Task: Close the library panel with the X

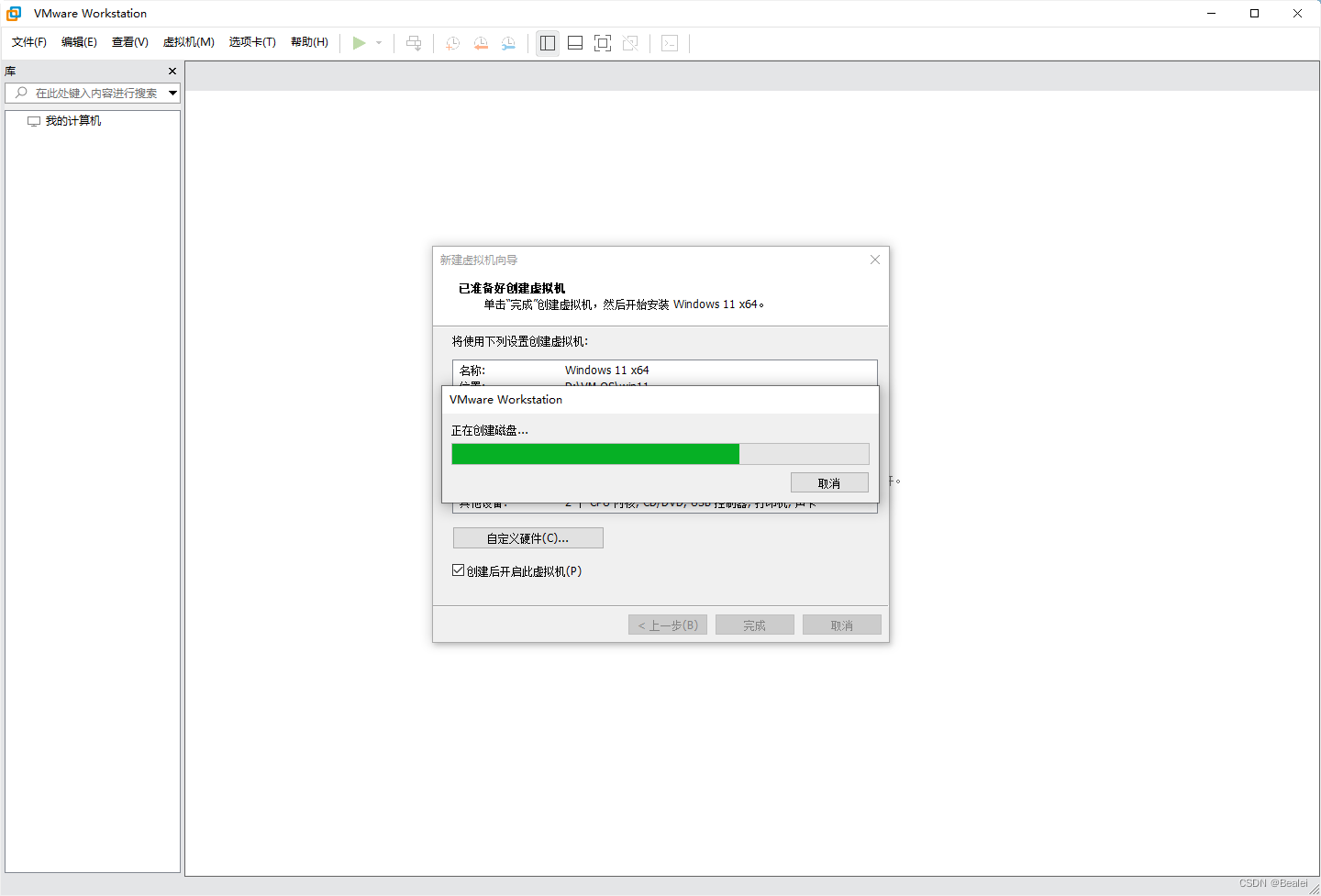Action: [172, 71]
